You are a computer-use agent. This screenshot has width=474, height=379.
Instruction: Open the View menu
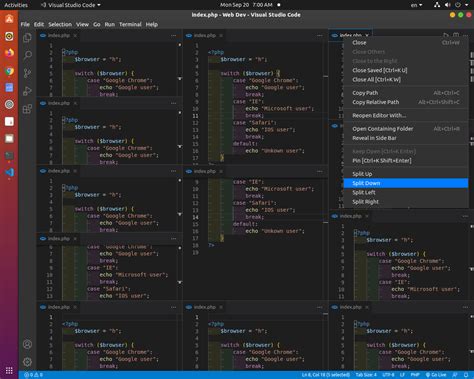(x=82, y=24)
